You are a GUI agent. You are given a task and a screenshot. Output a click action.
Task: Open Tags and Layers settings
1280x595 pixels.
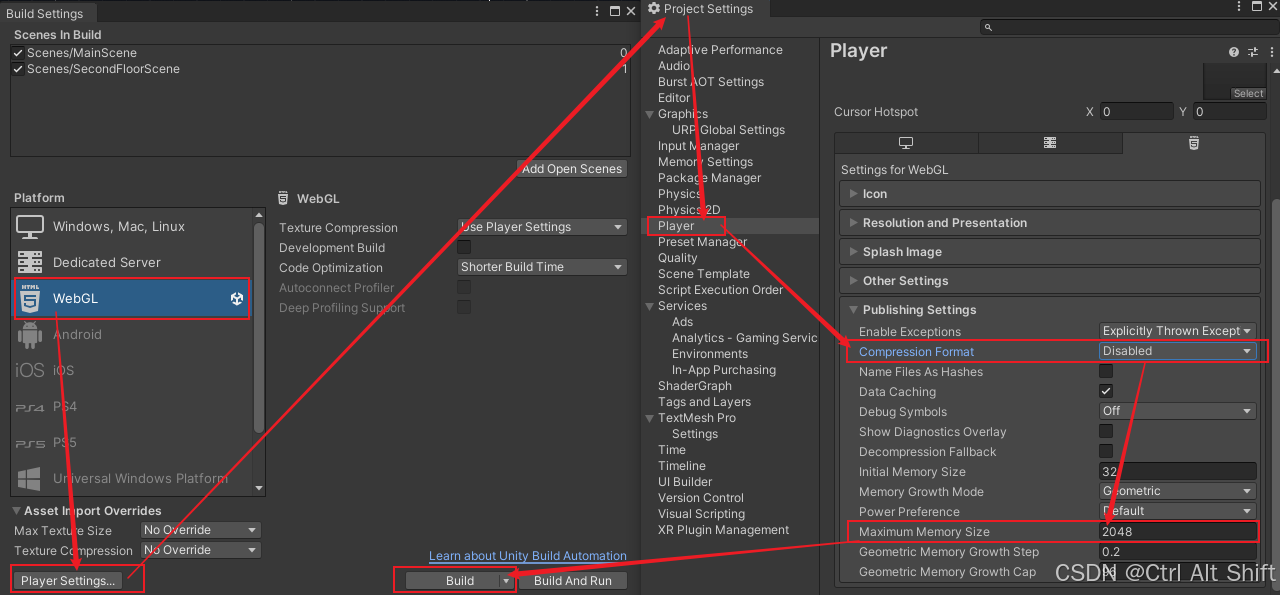click(x=704, y=402)
